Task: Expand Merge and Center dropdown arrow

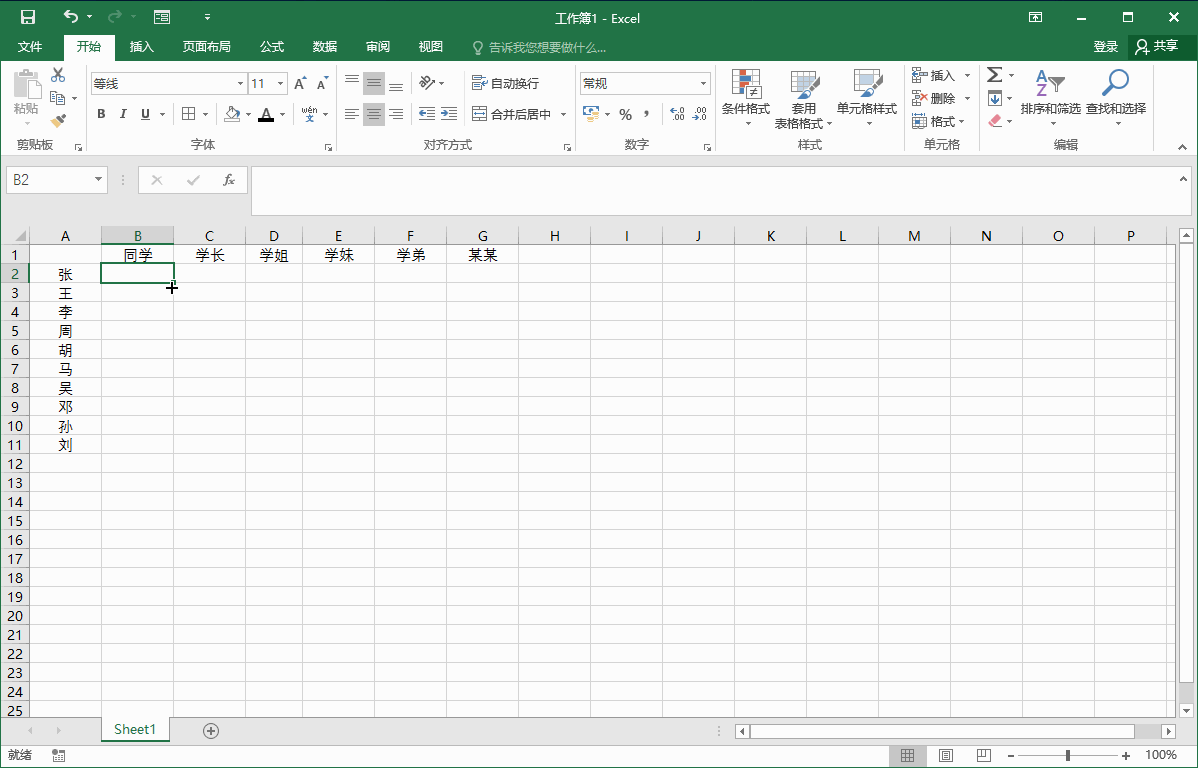Action: 564,114
